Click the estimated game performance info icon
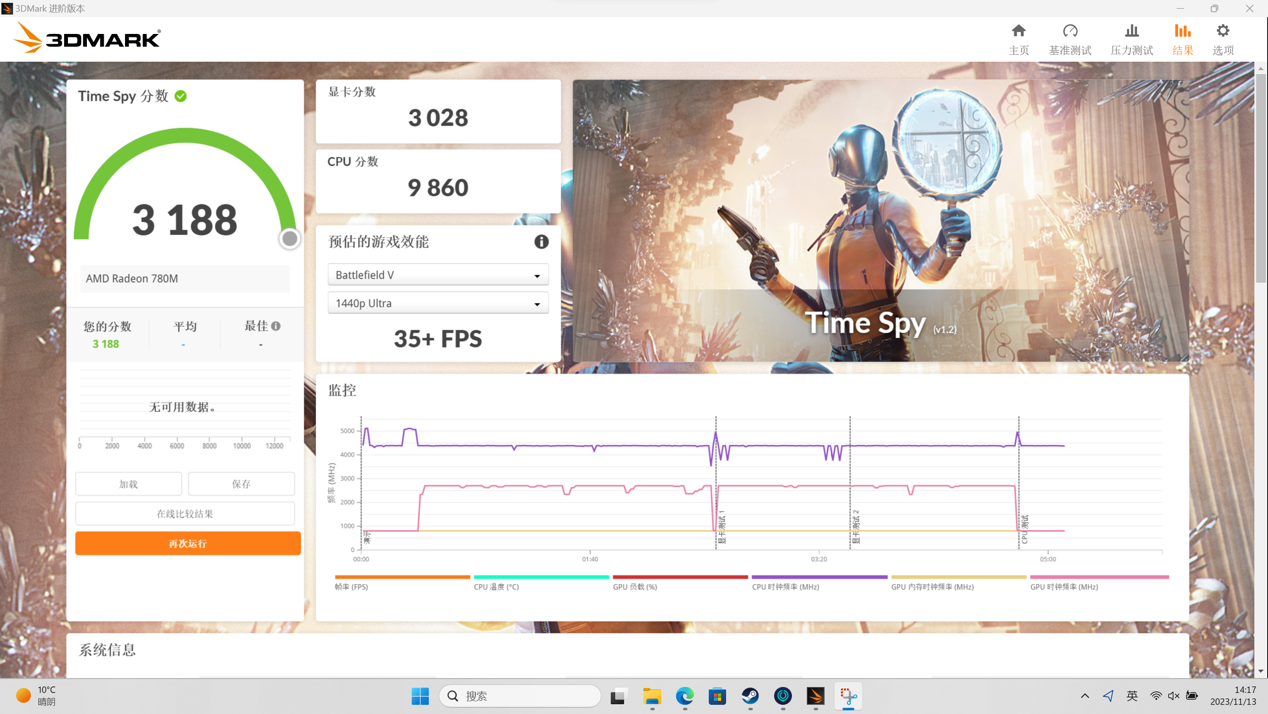Screen dimensions: 1268x714 tap(541, 242)
